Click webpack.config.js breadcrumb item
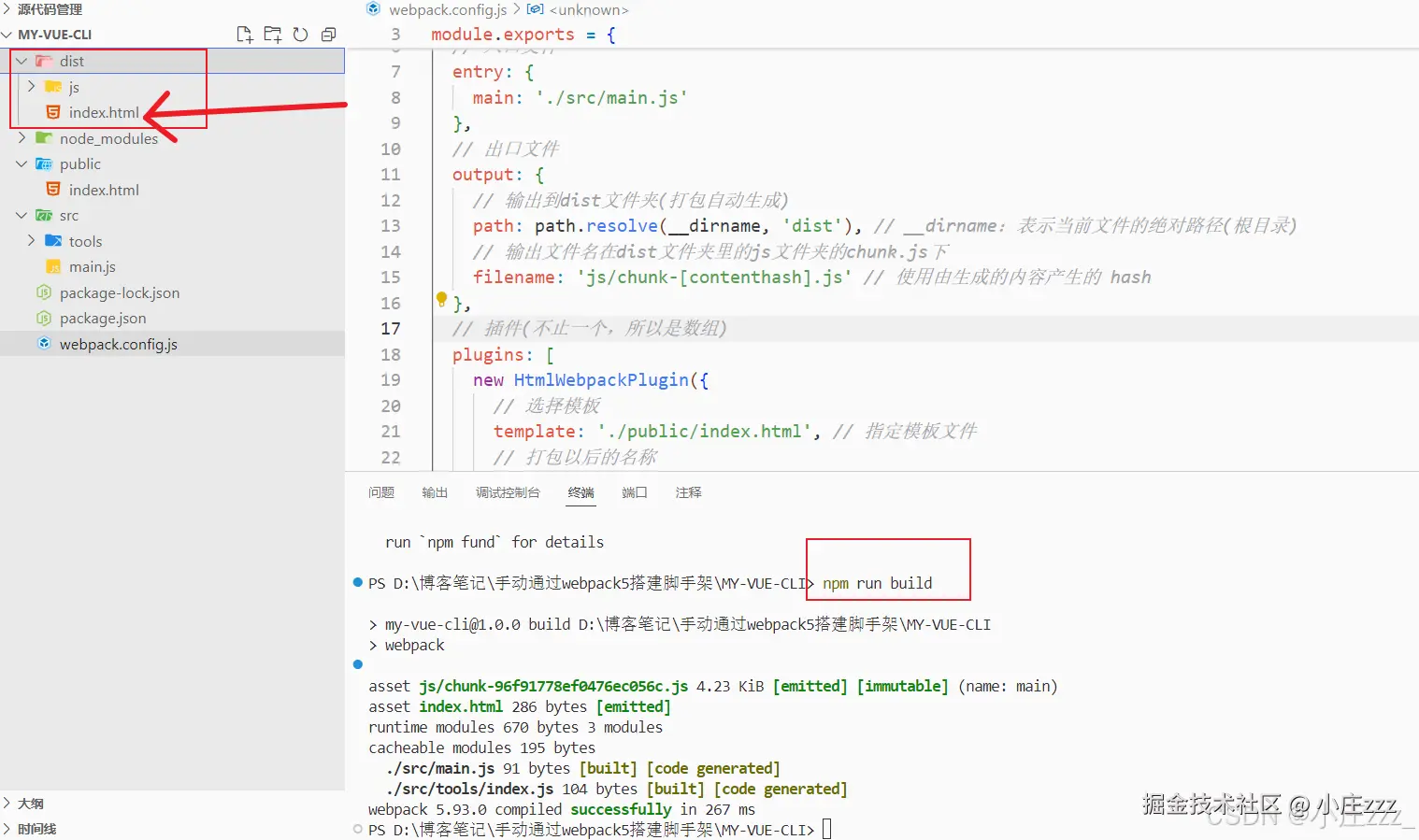 click(x=448, y=9)
